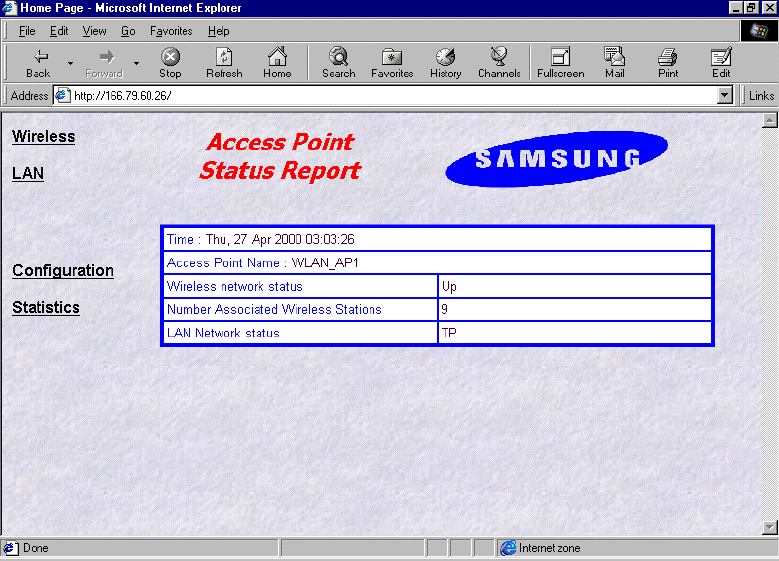Click the Internet Explorer title bar icon
The width and height of the screenshot is (779, 561).
(x=9, y=7)
